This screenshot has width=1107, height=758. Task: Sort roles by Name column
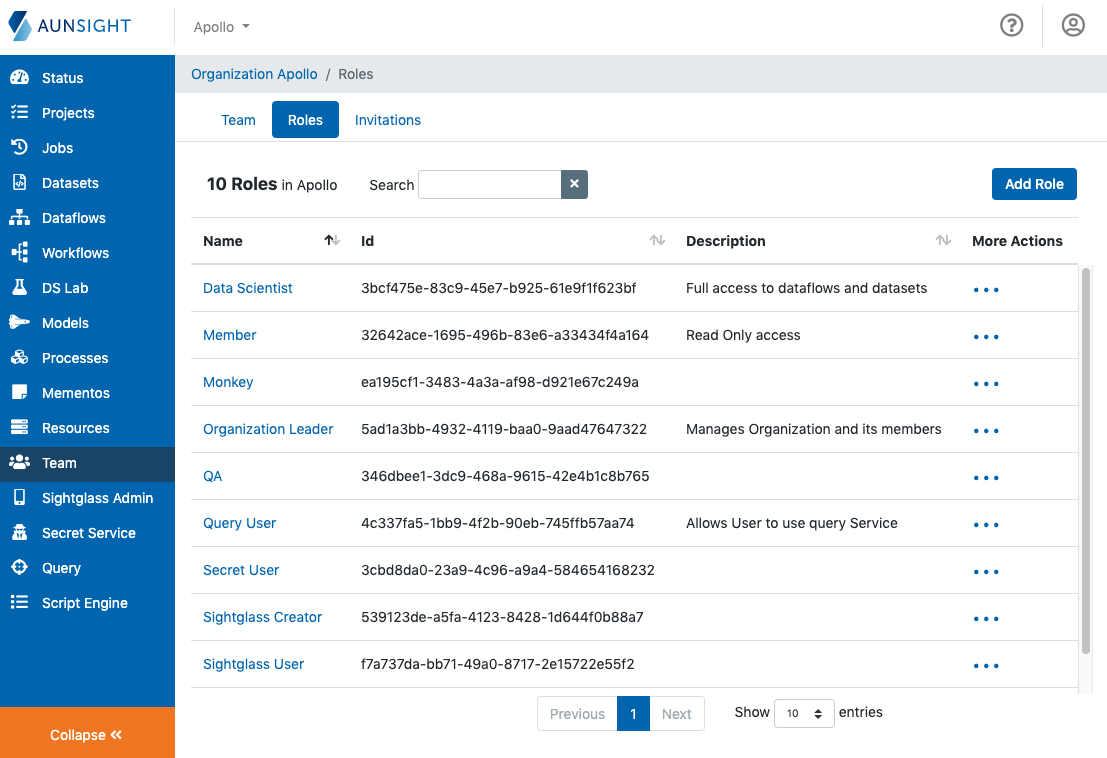click(x=332, y=241)
